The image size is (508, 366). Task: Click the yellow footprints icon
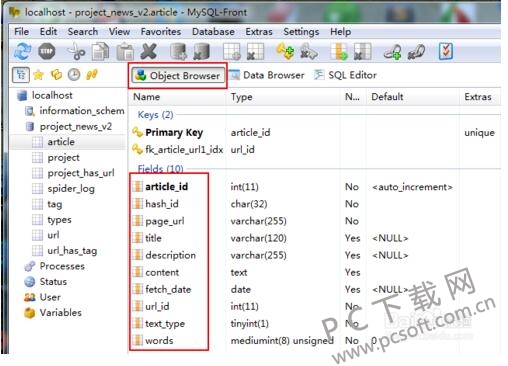coord(92,75)
